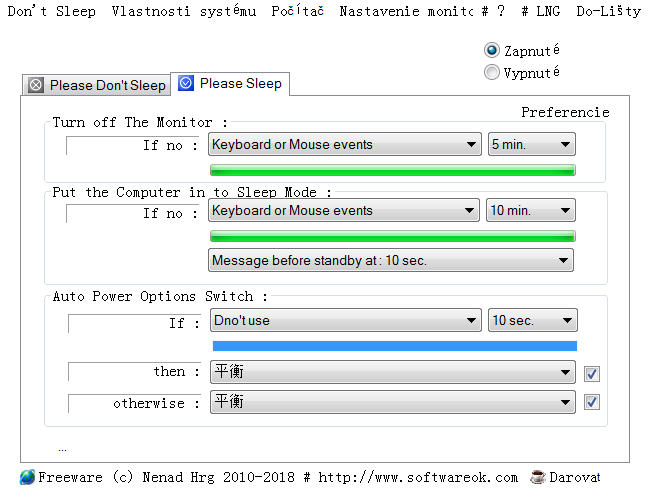Viewport: 649px width, 503px height.
Task: Click the Preferencie link
Action: [565, 112]
